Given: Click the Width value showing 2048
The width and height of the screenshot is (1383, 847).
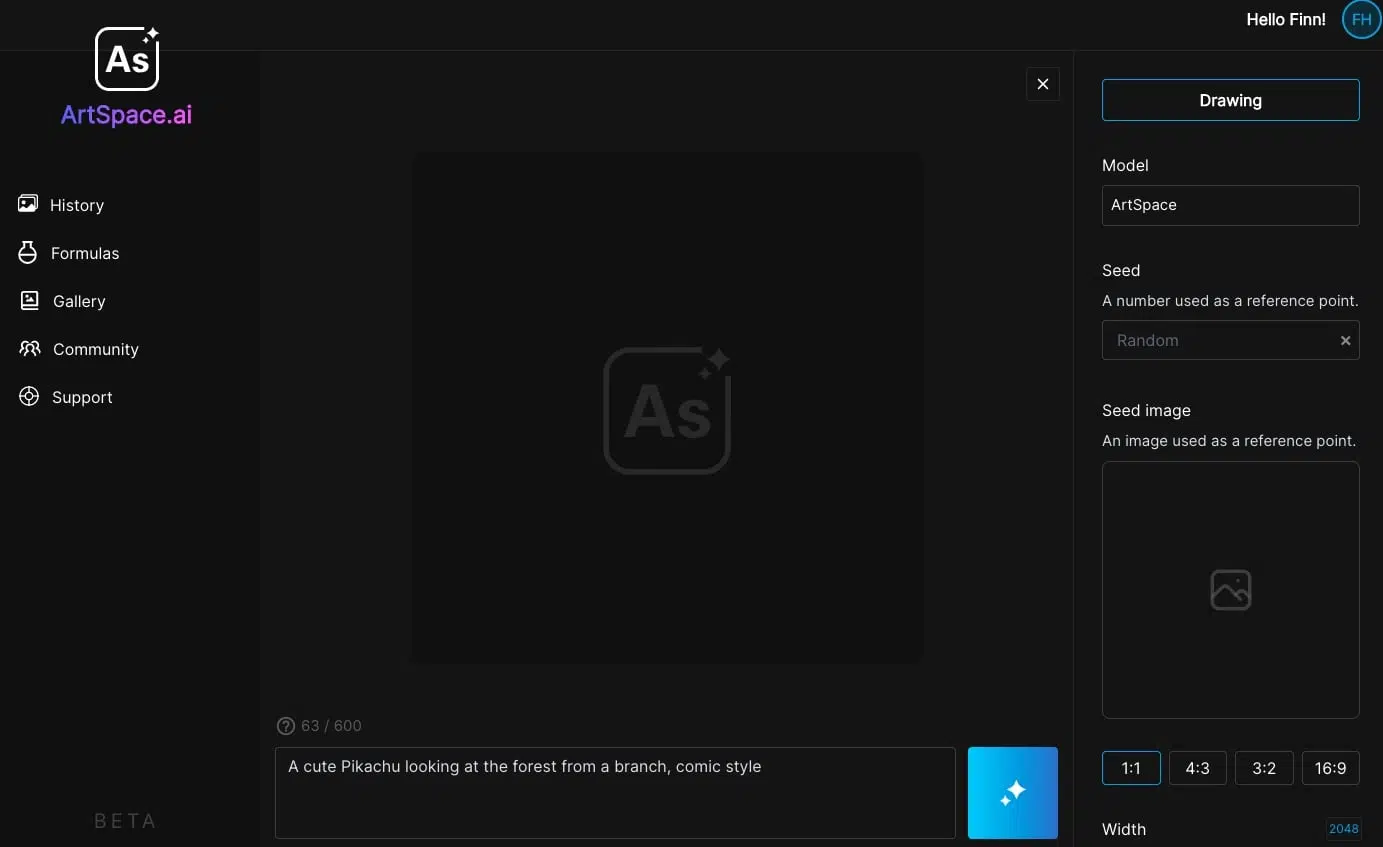Looking at the screenshot, I should point(1343,829).
